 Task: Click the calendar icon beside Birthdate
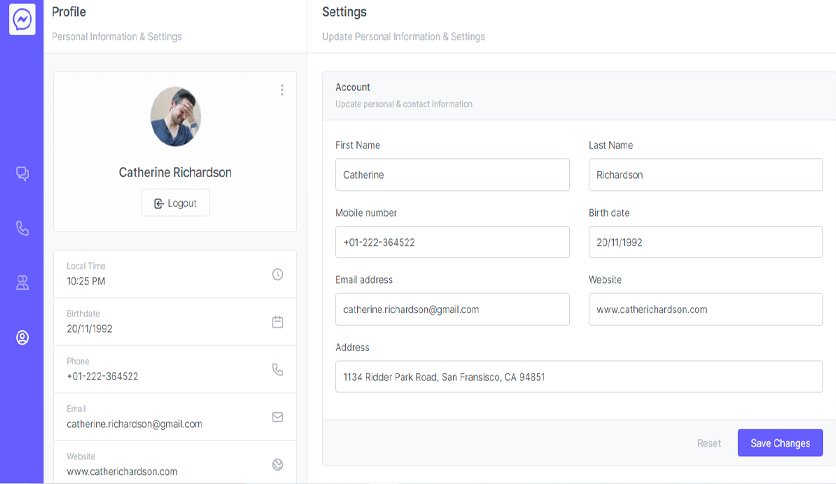277,321
